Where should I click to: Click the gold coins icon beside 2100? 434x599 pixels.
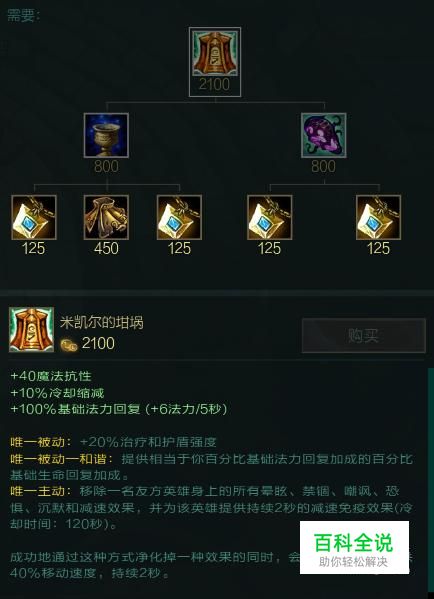pyautogui.click(x=69, y=345)
